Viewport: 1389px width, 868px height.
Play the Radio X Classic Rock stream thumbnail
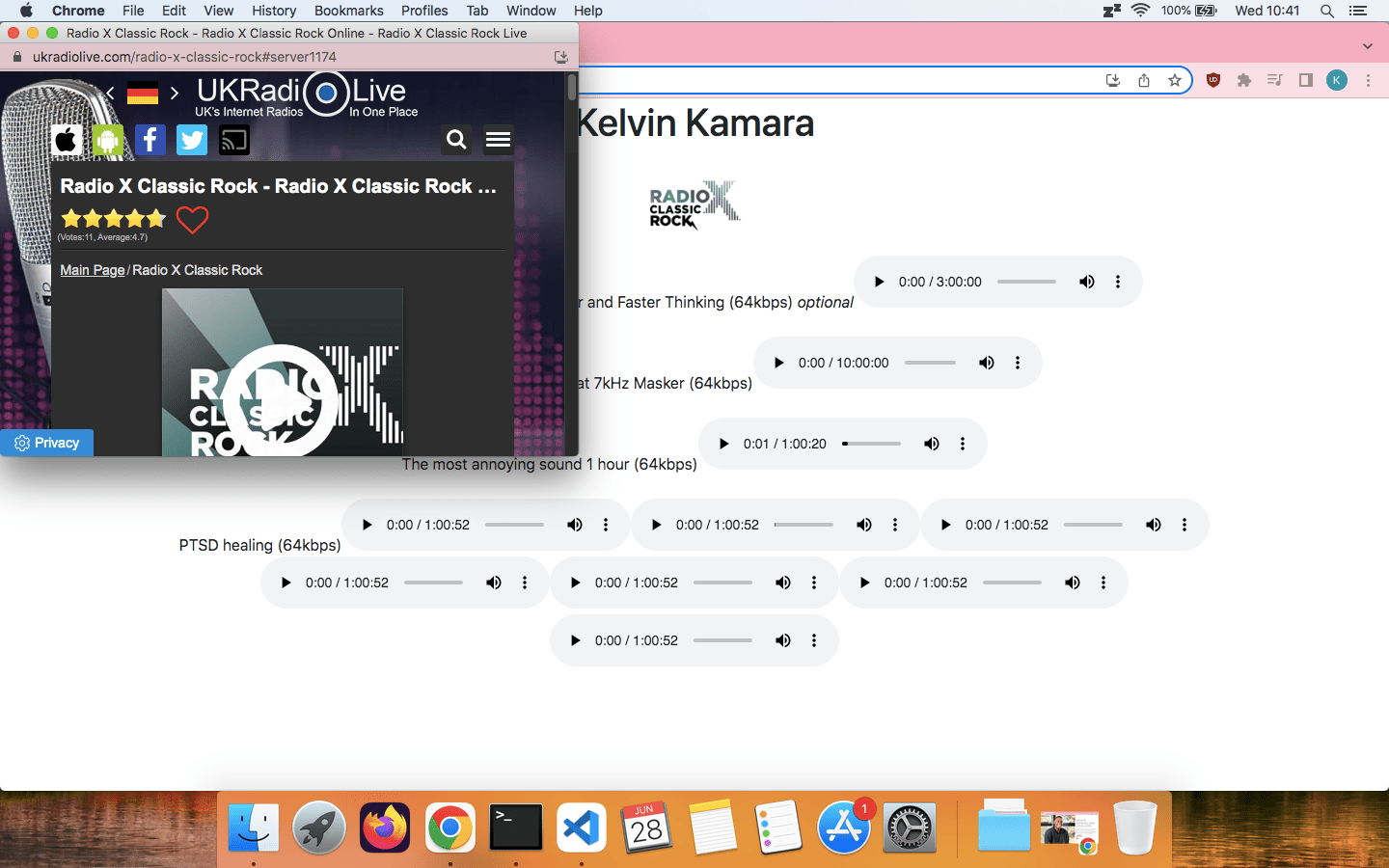[282, 372]
